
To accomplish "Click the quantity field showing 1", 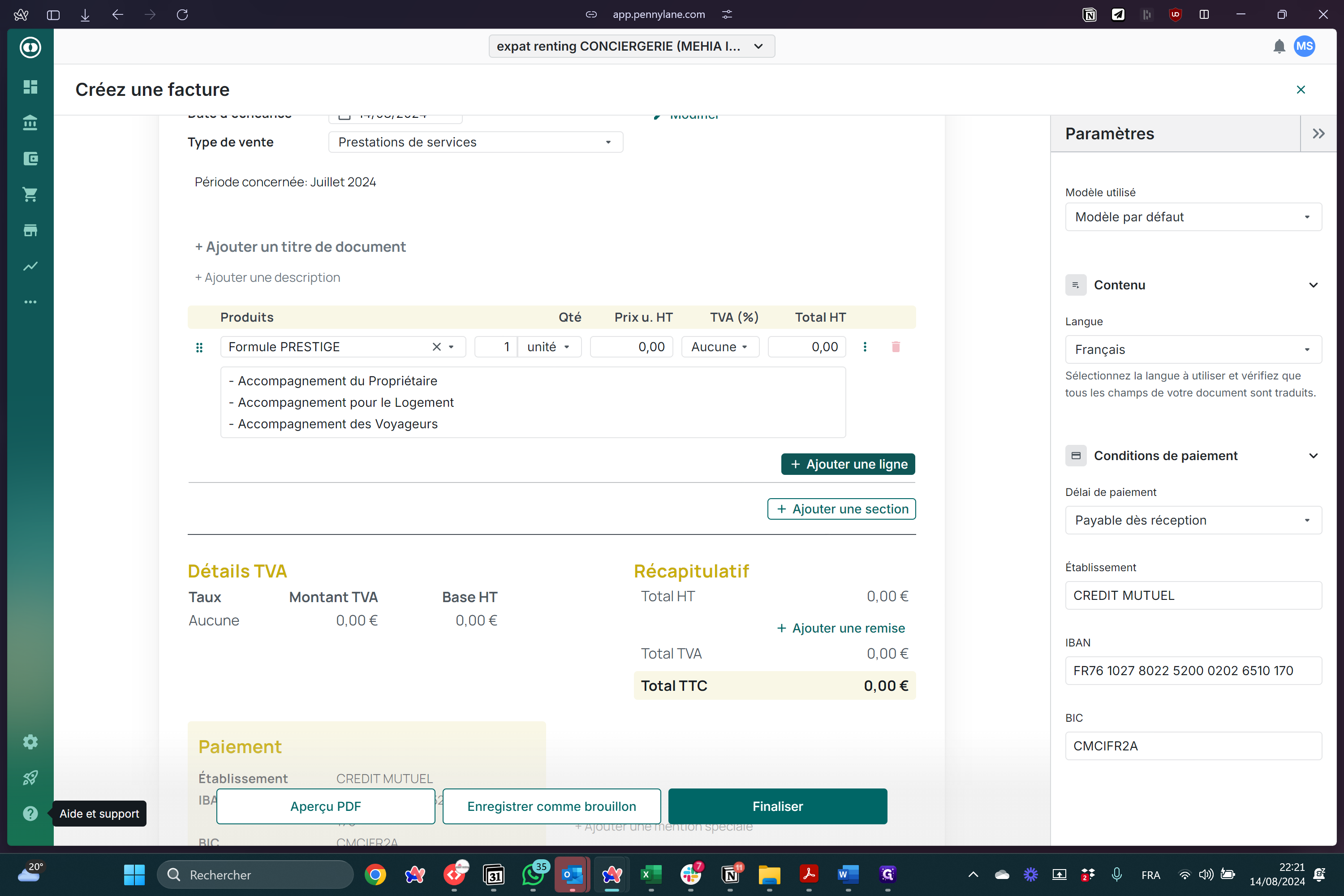I will click(x=495, y=347).
